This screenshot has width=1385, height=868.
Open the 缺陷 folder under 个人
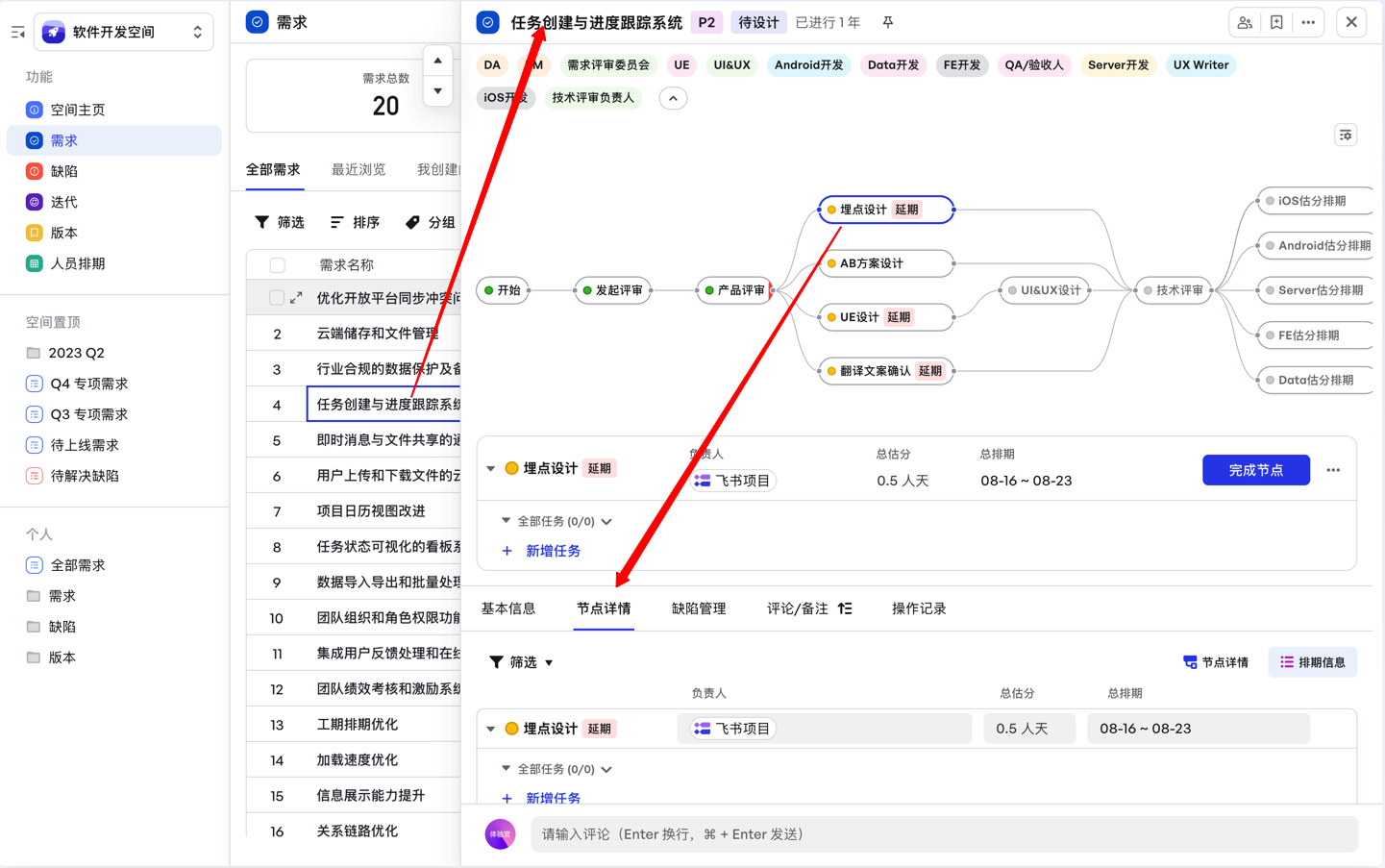tap(62, 627)
